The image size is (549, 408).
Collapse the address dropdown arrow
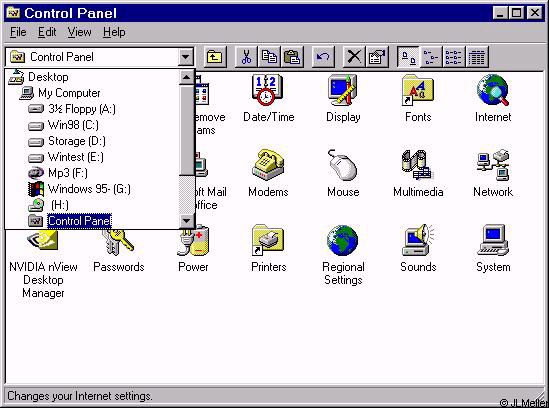point(186,57)
